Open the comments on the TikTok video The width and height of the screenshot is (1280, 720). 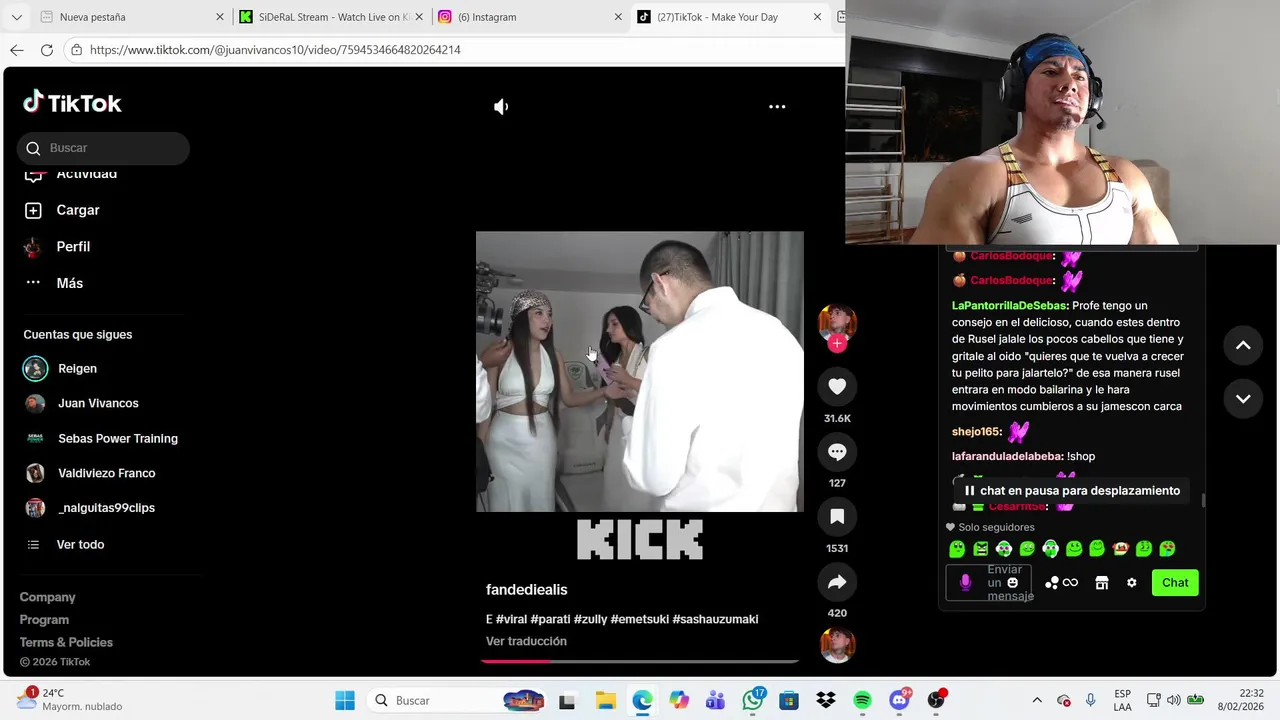point(837,452)
